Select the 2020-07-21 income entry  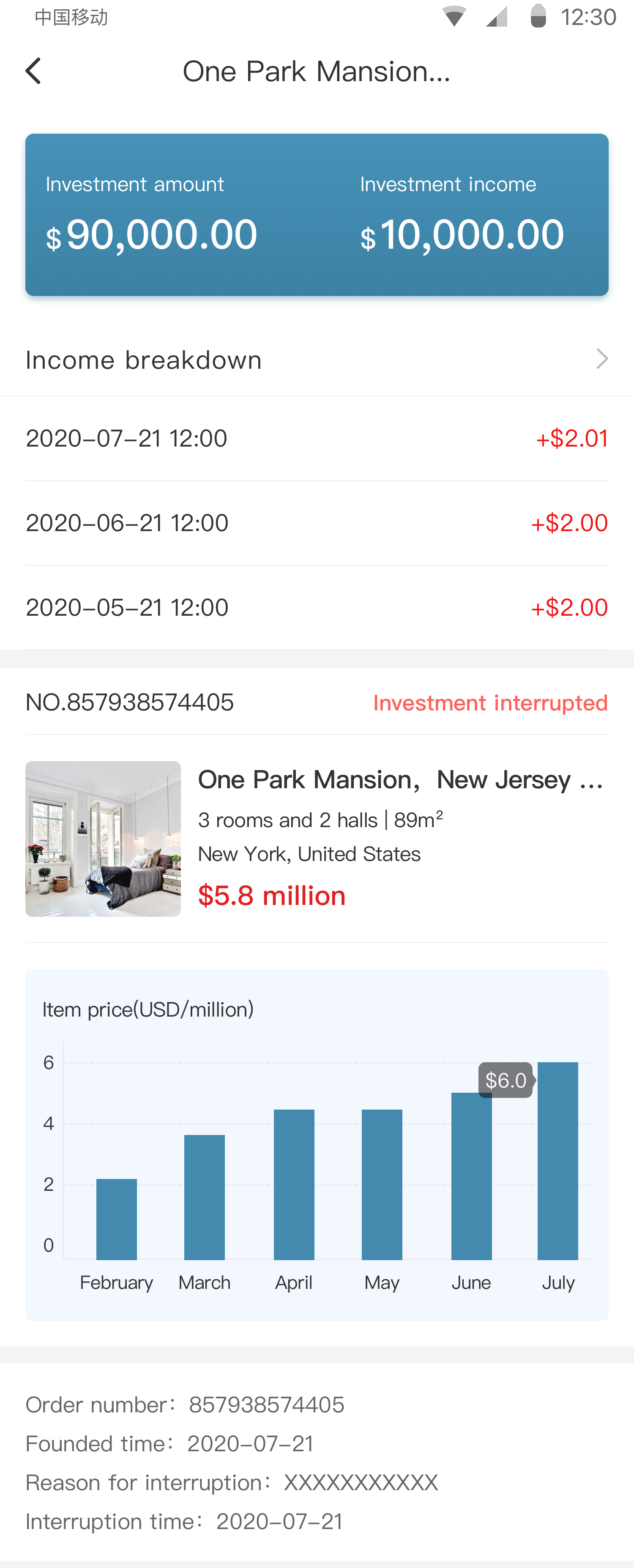(317, 438)
